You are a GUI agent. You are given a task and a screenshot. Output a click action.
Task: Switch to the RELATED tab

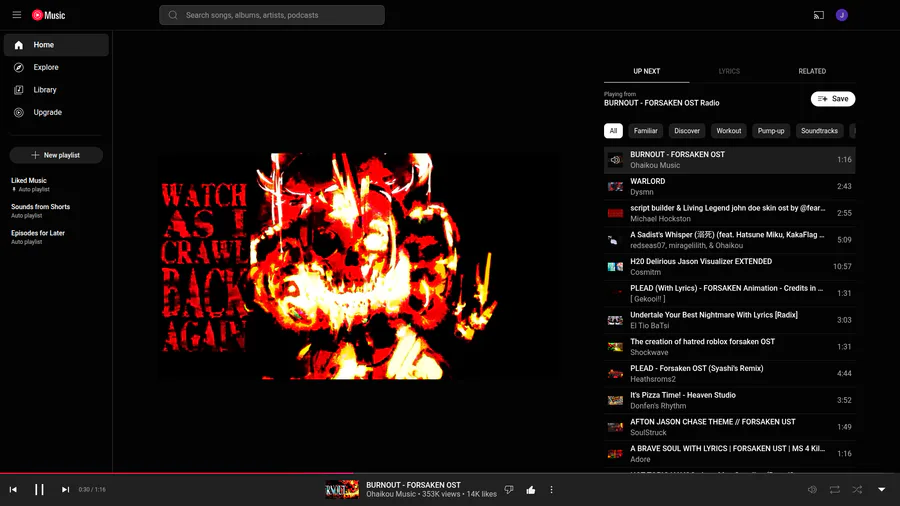[x=812, y=71]
